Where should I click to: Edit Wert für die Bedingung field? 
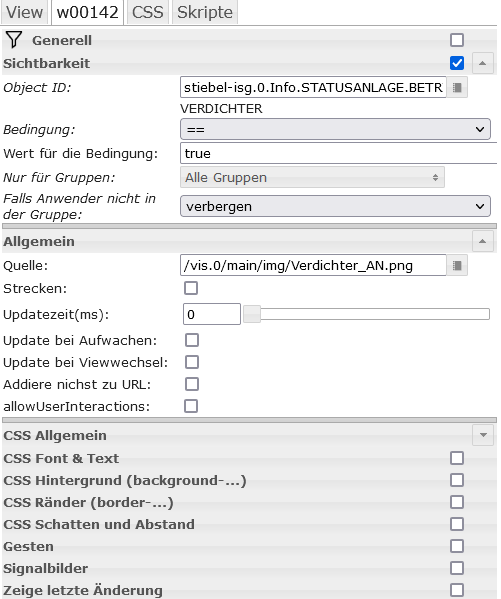coord(339,153)
